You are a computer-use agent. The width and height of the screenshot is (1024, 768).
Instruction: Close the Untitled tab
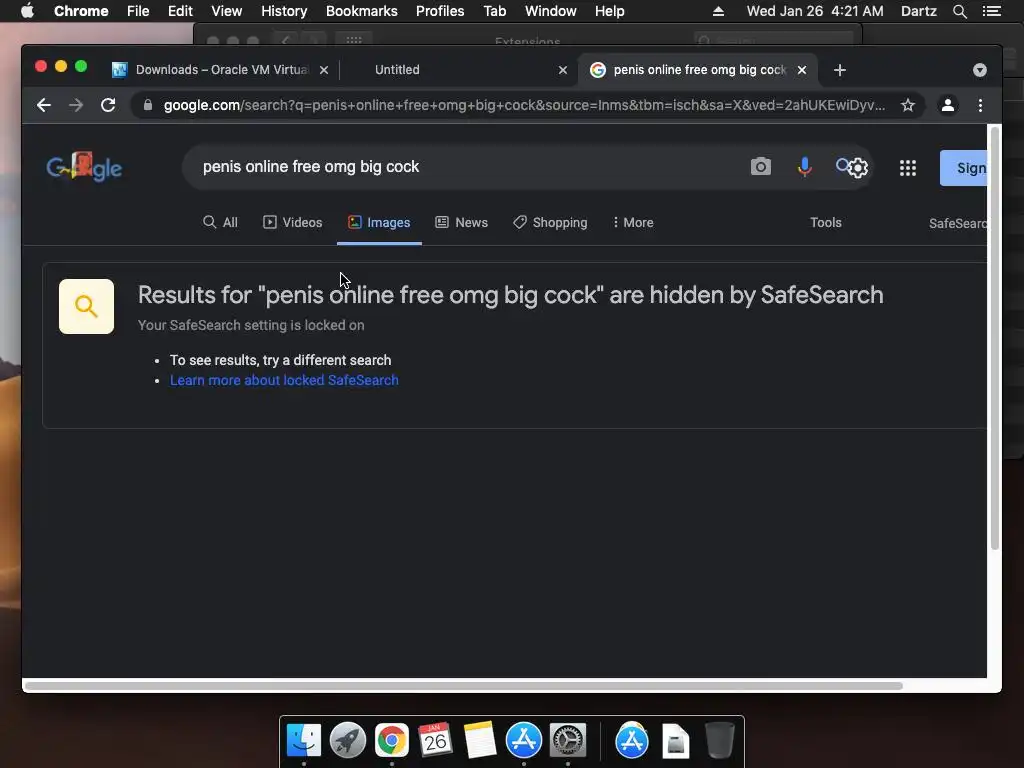(563, 70)
